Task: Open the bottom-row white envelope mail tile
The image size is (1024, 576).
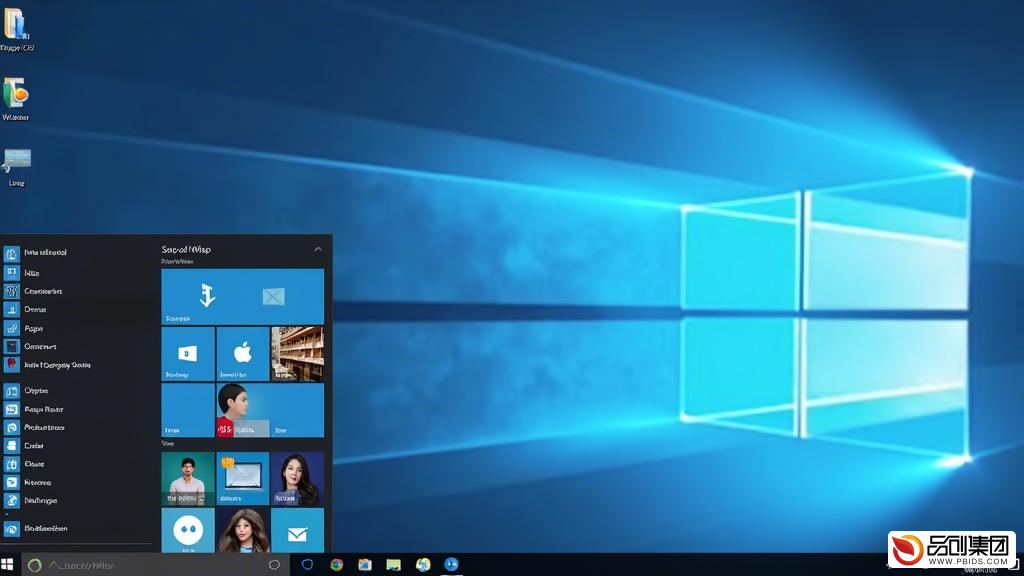Action: click(297, 530)
